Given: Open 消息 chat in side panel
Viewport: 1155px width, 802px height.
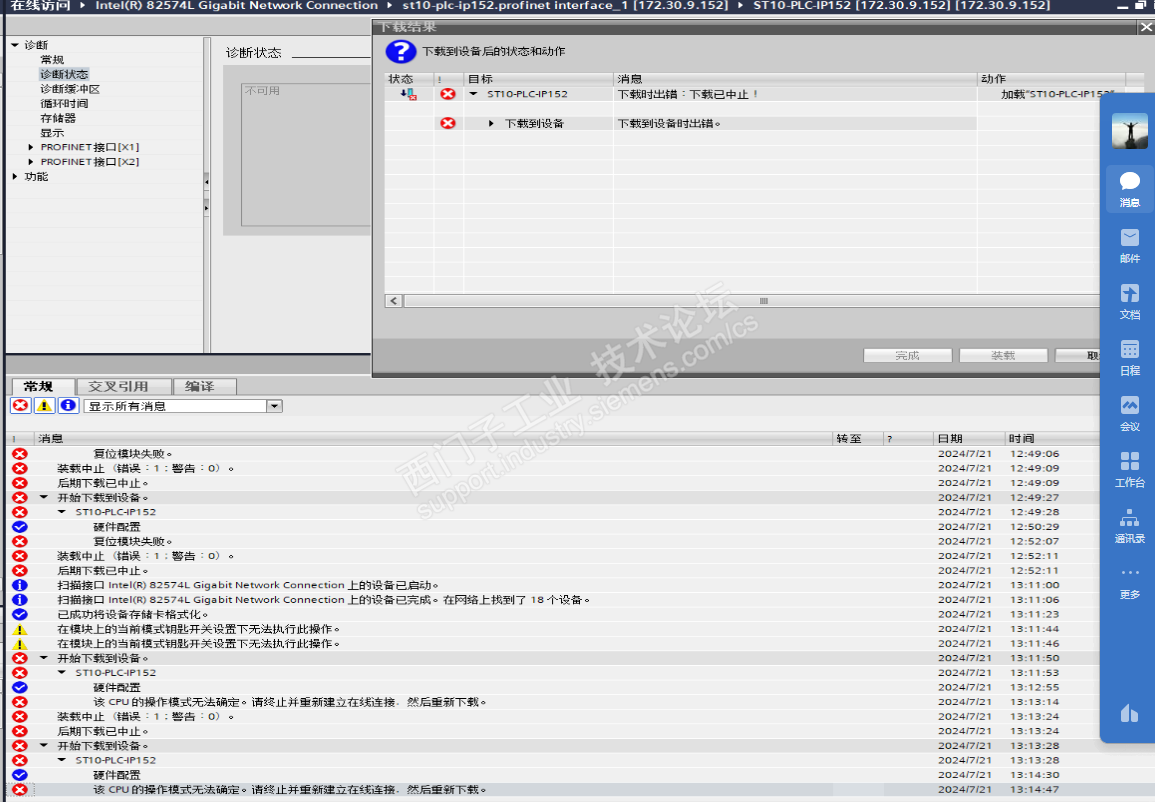Looking at the screenshot, I should [x=1129, y=189].
